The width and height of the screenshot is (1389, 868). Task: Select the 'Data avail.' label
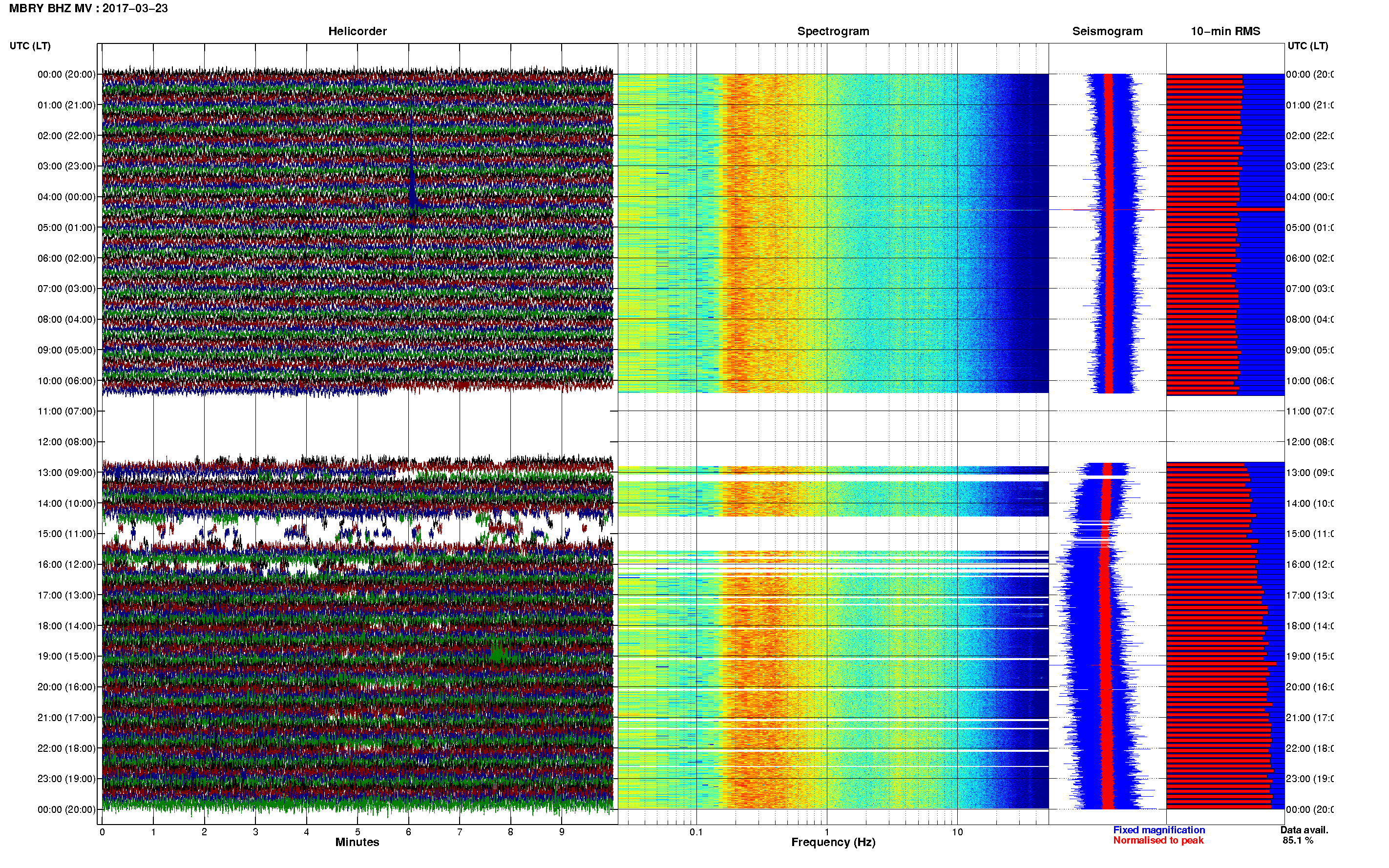(x=1304, y=830)
